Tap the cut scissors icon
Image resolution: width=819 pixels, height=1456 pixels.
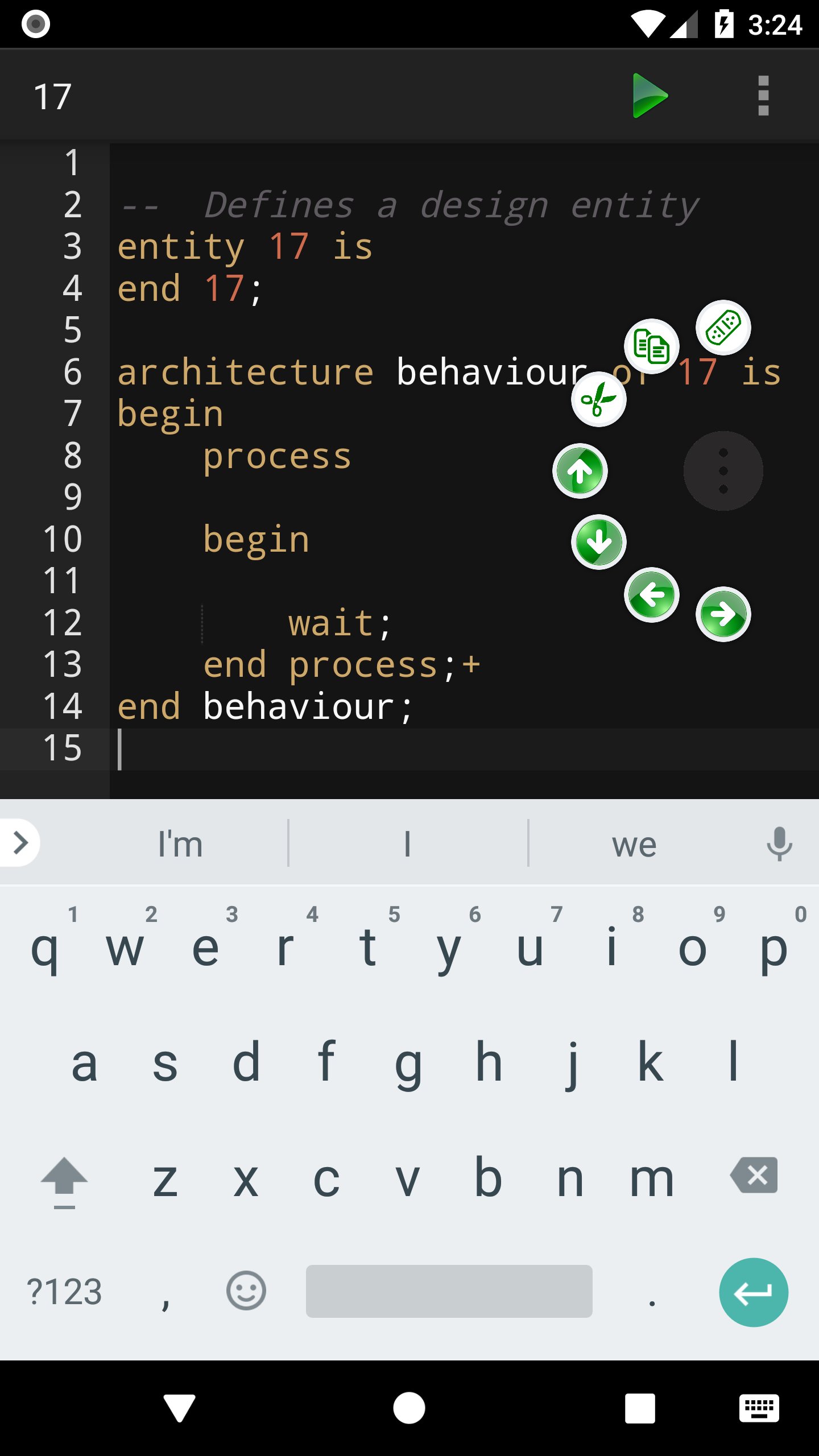pos(598,399)
